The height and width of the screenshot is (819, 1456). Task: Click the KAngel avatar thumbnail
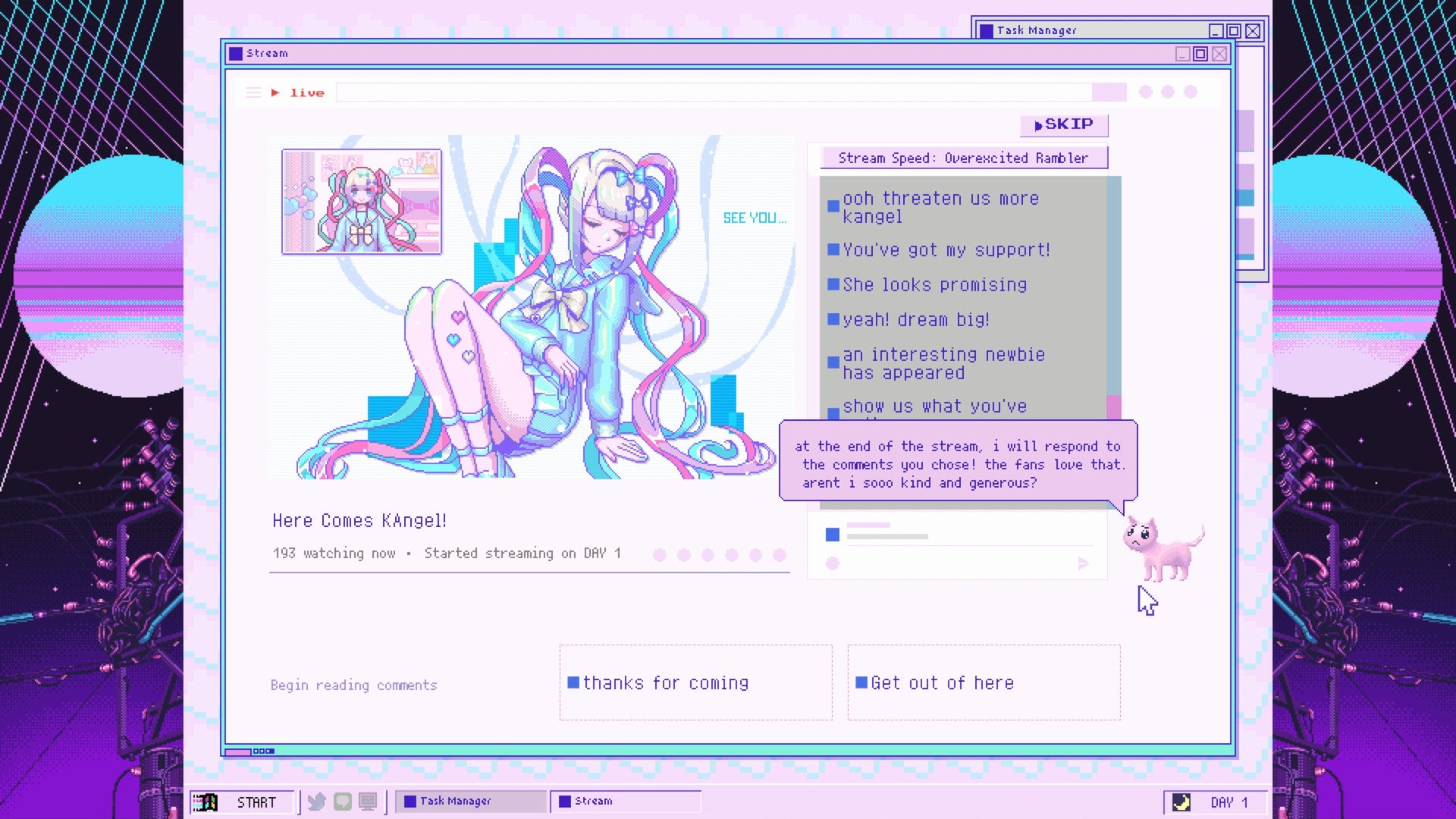(x=361, y=200)
